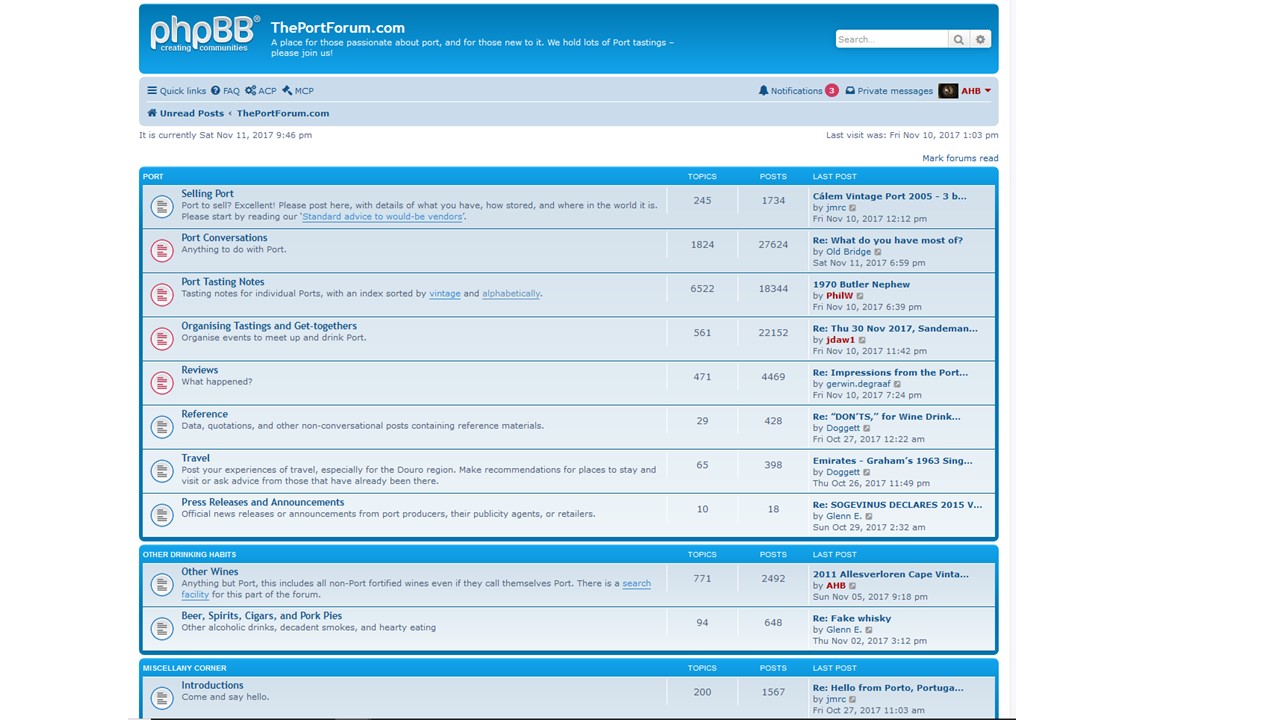Click the search magnifier icon button
1280x720 pixels.
pyautogui.click(x=959, y=39)
